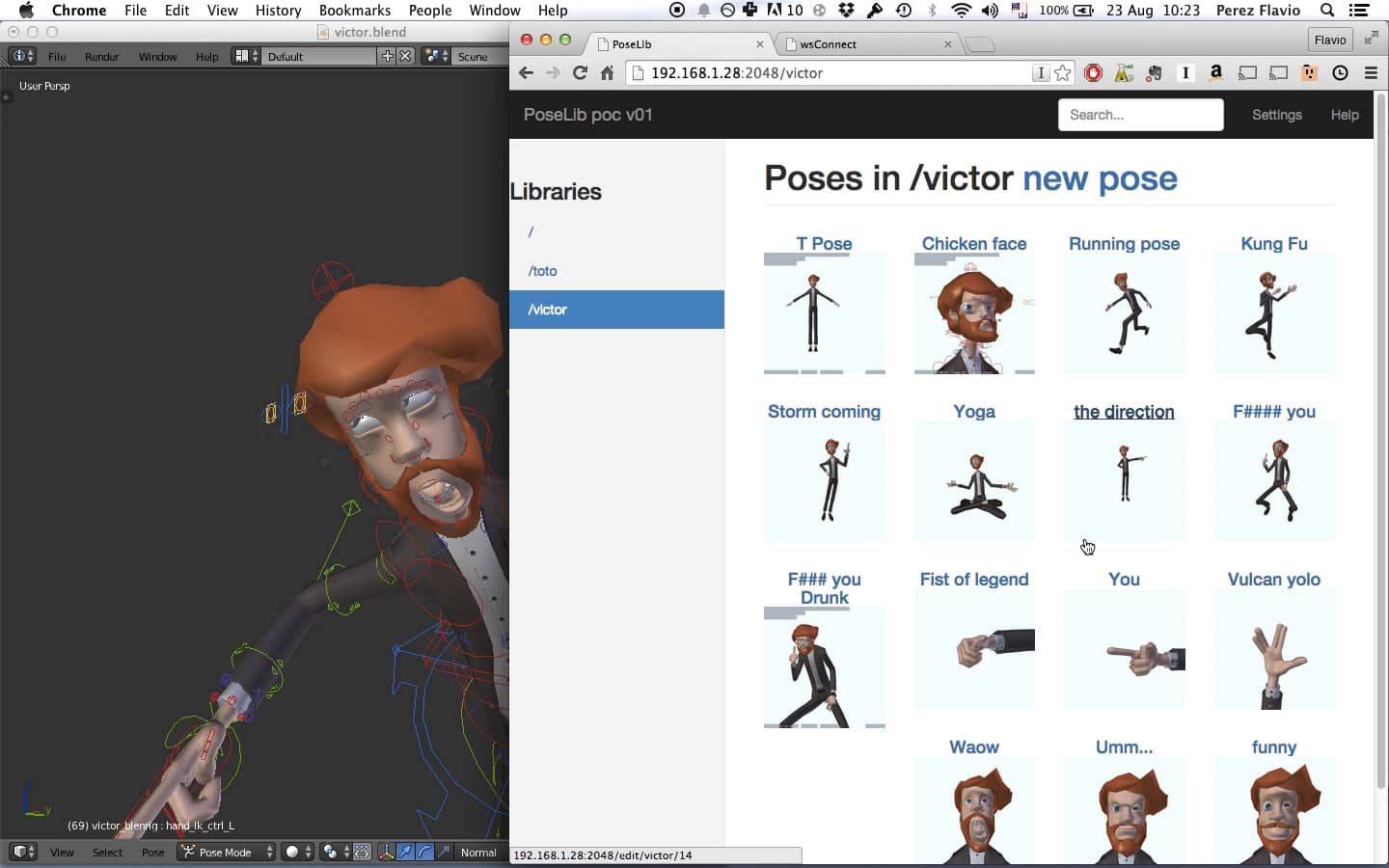The image size is (1389, 868).
Task: Click the Chicken face pose thumbnail
Action: click(x=974, y=313)
